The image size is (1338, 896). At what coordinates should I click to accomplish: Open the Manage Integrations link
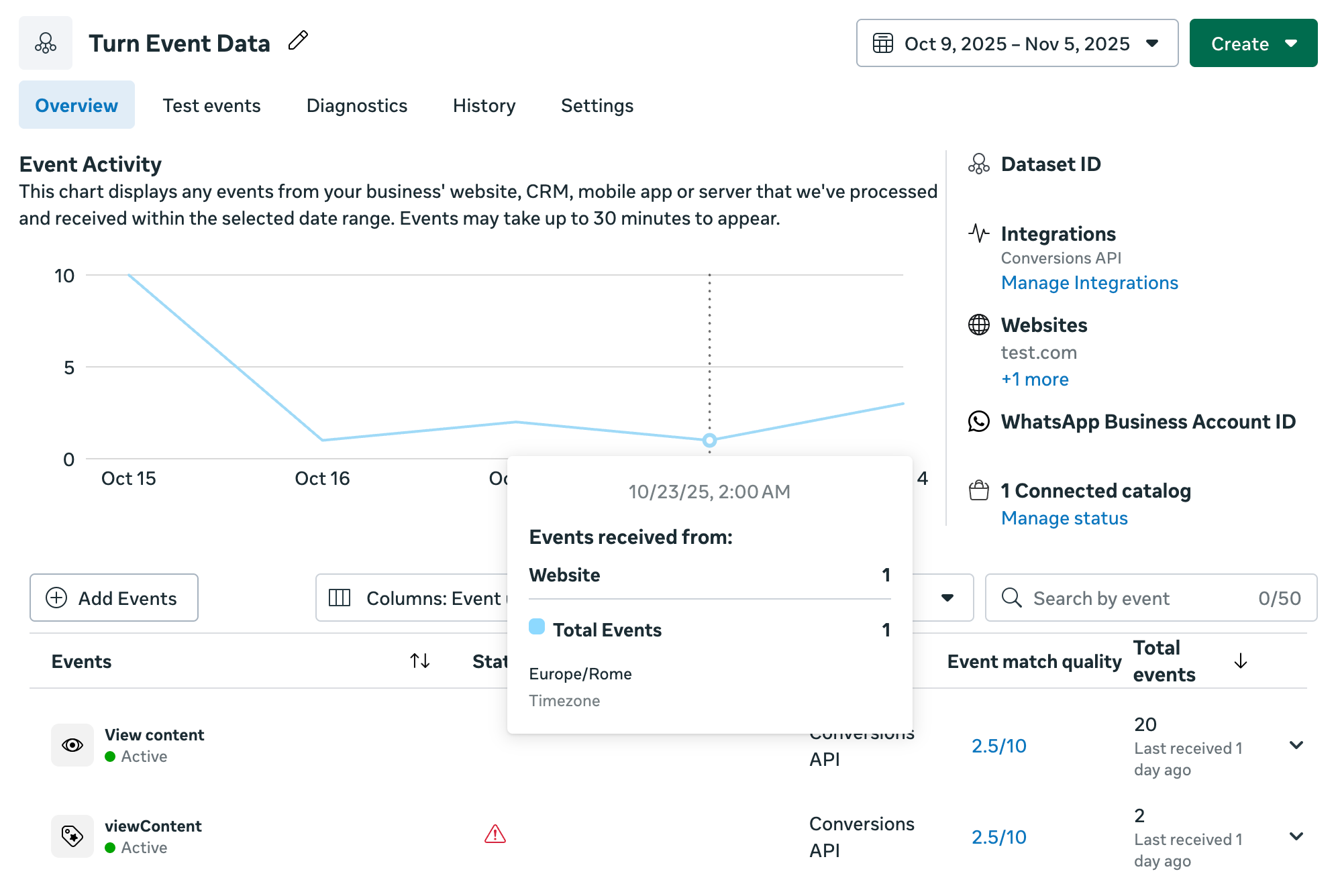(1089, 283)
